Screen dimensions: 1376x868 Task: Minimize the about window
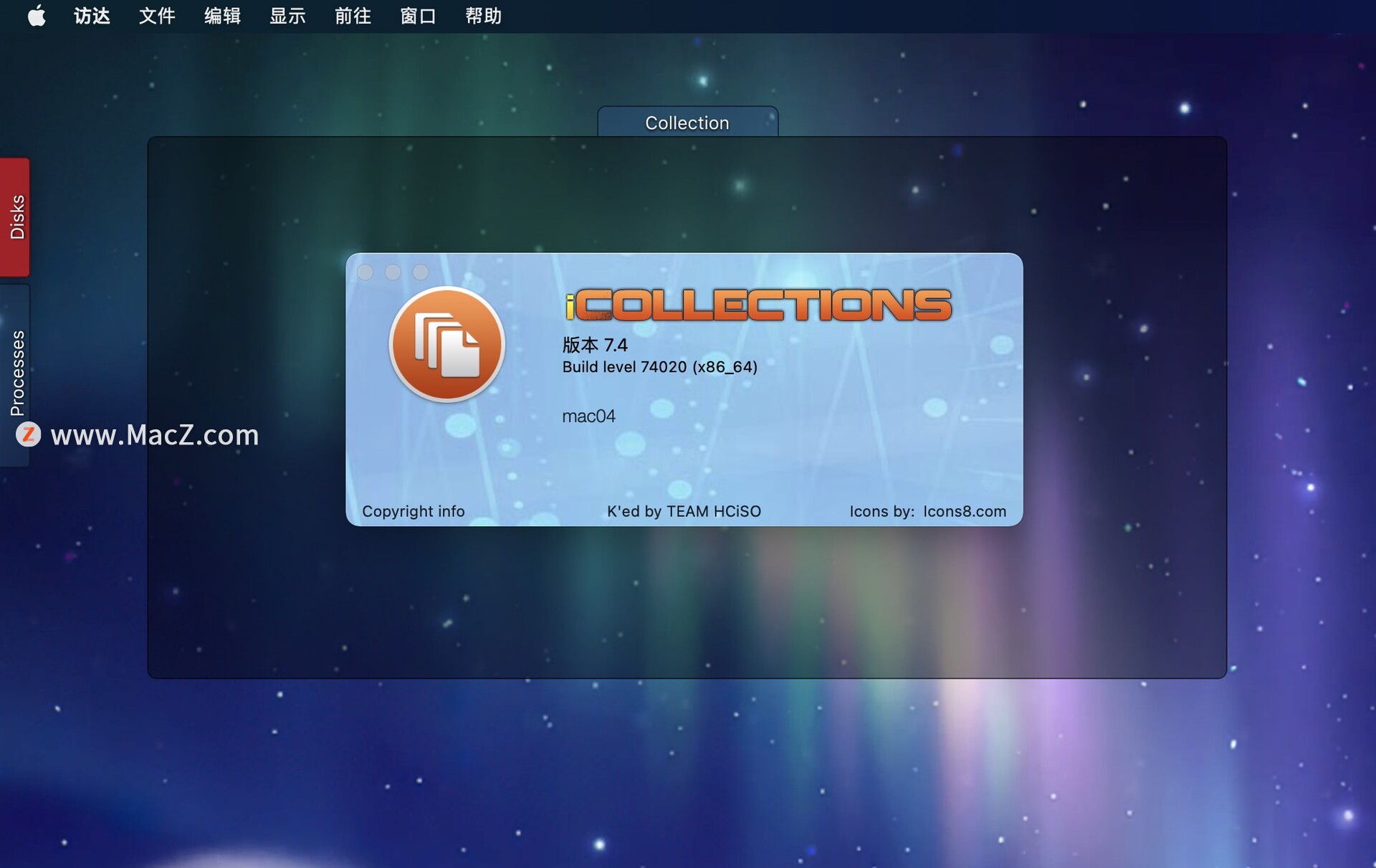[x=393, y=272]
